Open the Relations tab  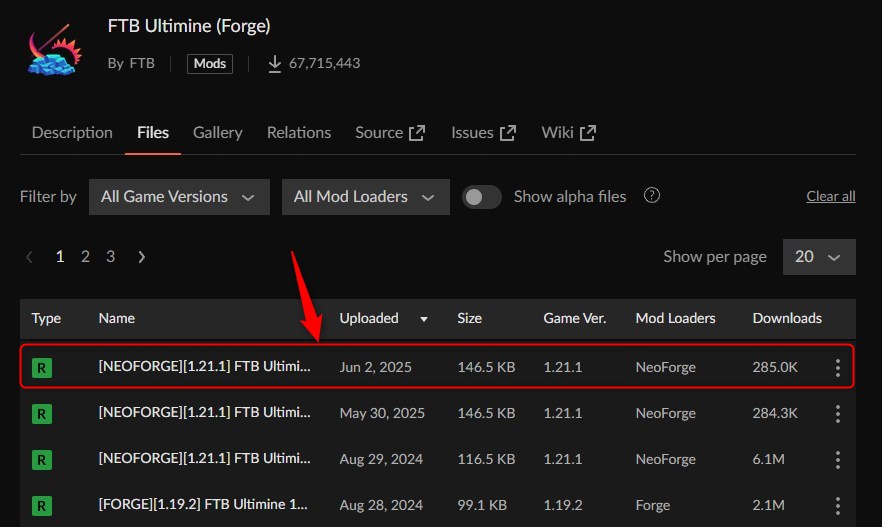[x=299, y=133]
